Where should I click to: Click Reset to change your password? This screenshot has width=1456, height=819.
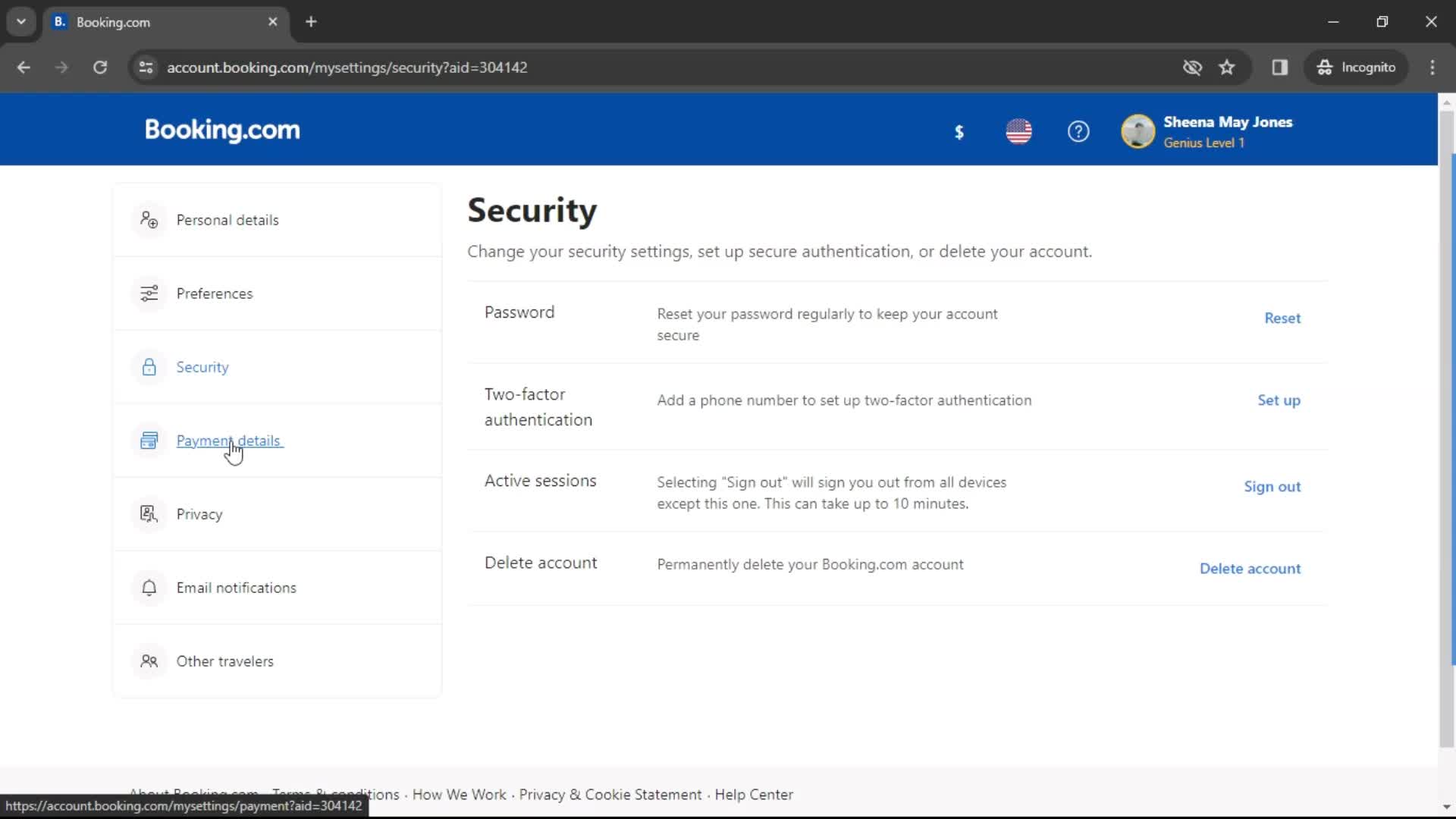[x=1283, y=318]
